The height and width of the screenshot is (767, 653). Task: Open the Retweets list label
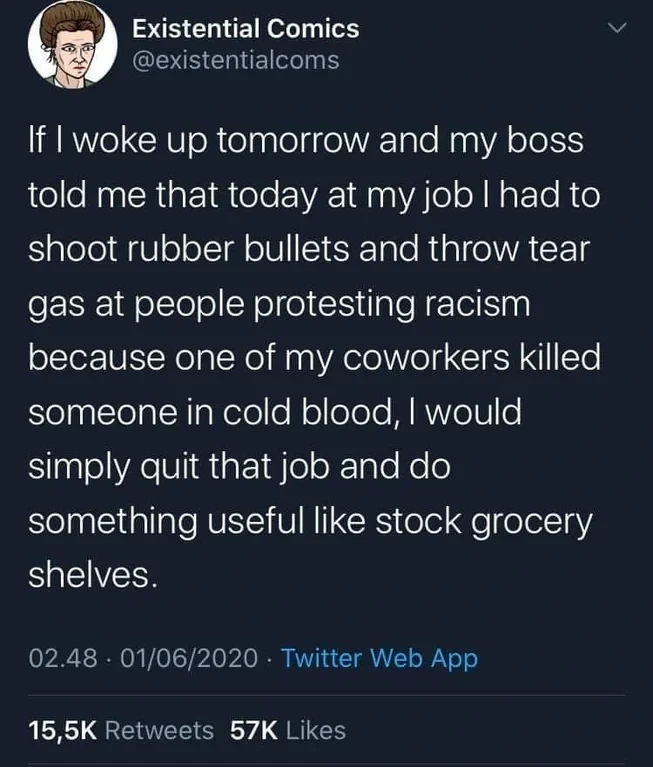click(159, 731)
